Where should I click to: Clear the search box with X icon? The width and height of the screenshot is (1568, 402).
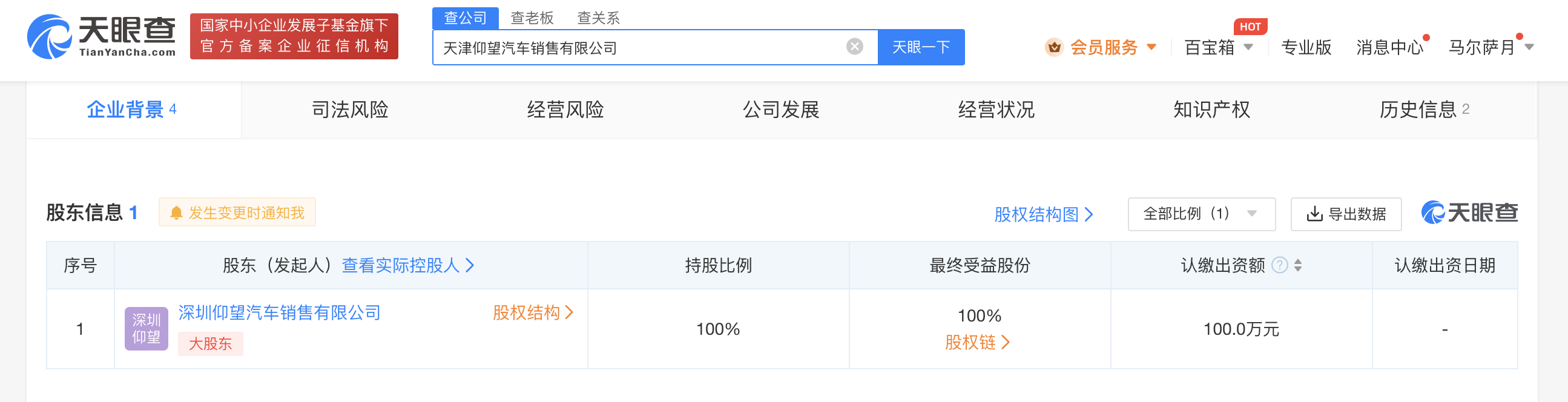click(x=854, y=47)
